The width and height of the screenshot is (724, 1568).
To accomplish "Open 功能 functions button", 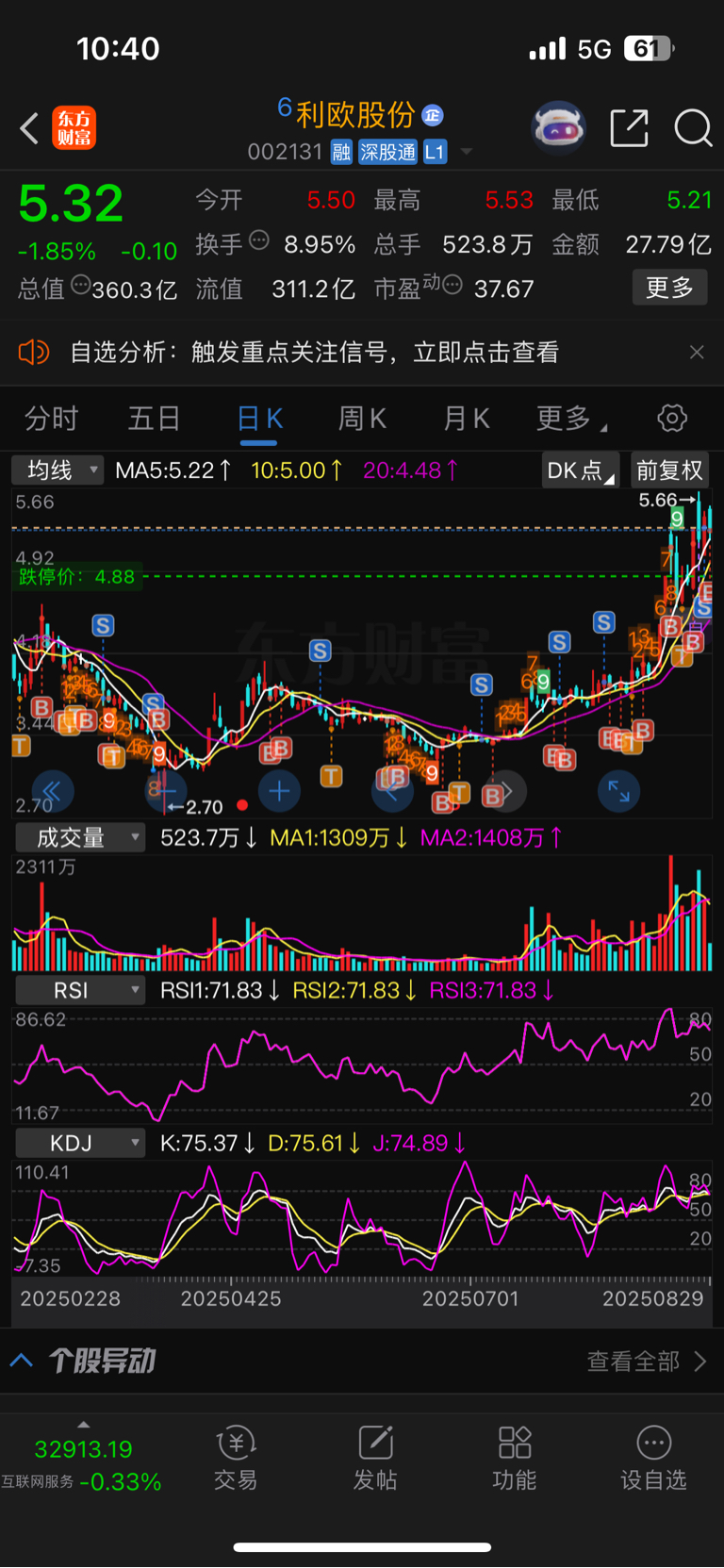I will pos(515,1458).
